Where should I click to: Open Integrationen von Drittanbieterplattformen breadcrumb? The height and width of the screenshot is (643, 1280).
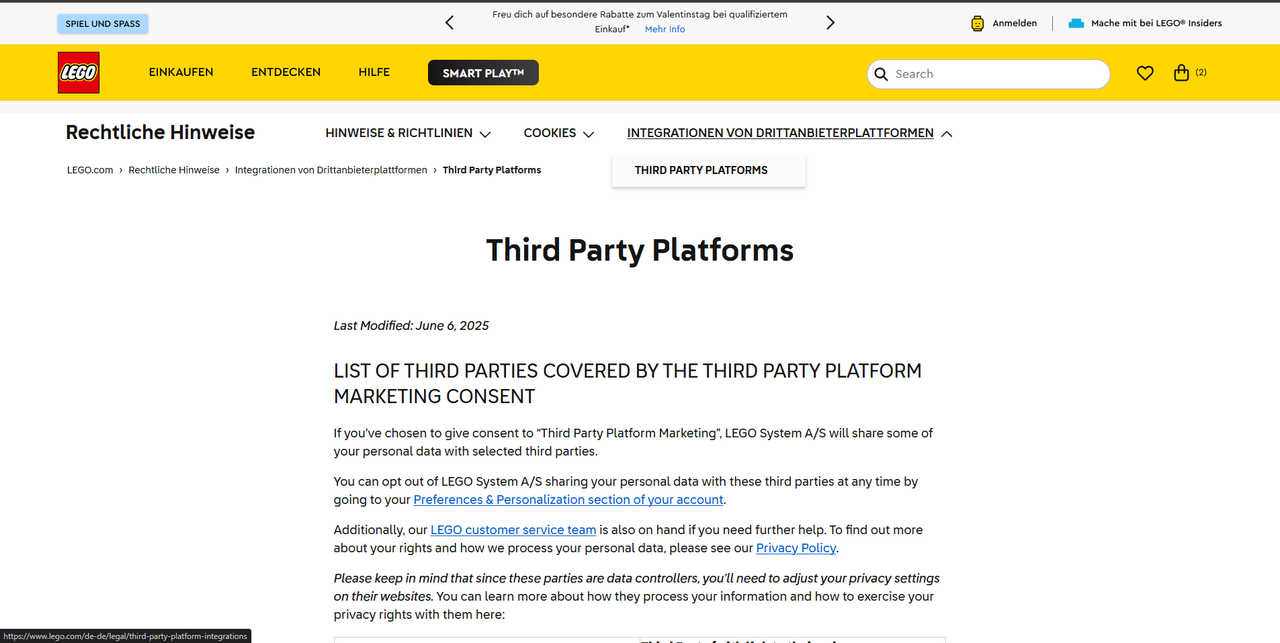331,170
